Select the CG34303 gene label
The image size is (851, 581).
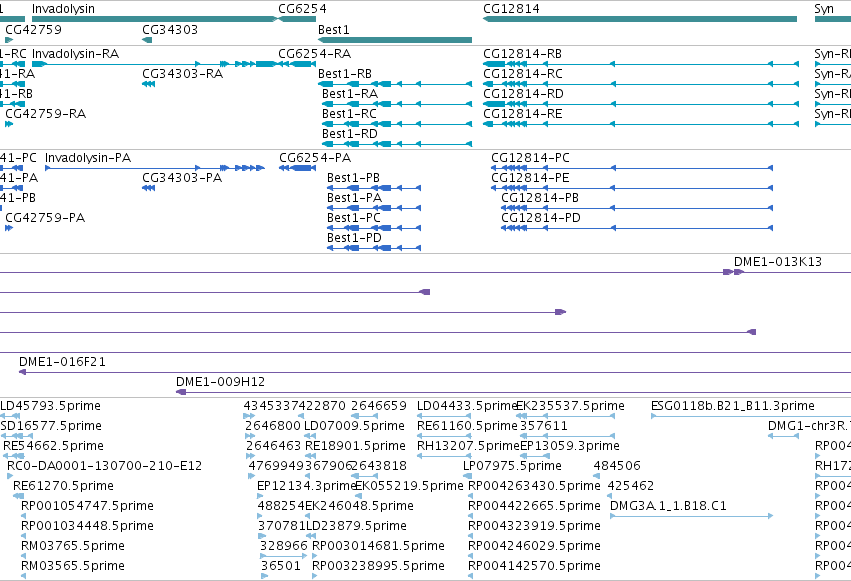(x=170, y=30)
